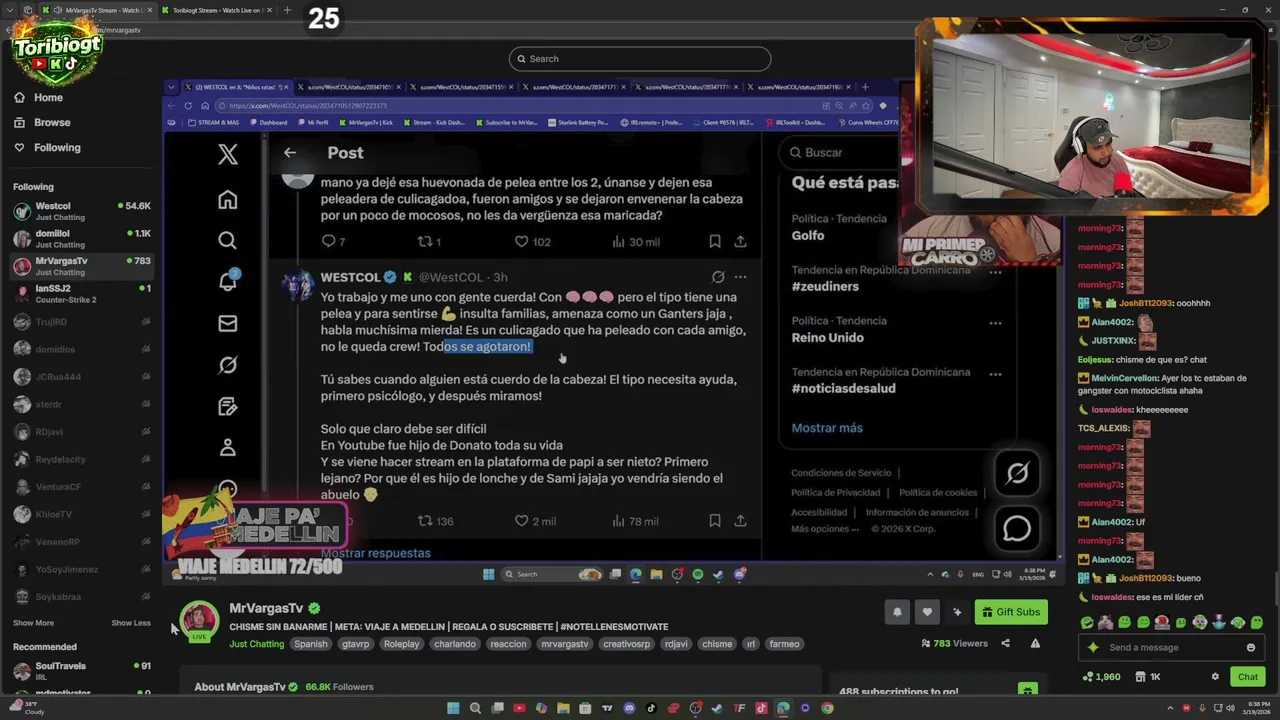Open the IanSSJ2 Counter-Strike 2 channel
1280x720 pixels.
tap(80, 293)
